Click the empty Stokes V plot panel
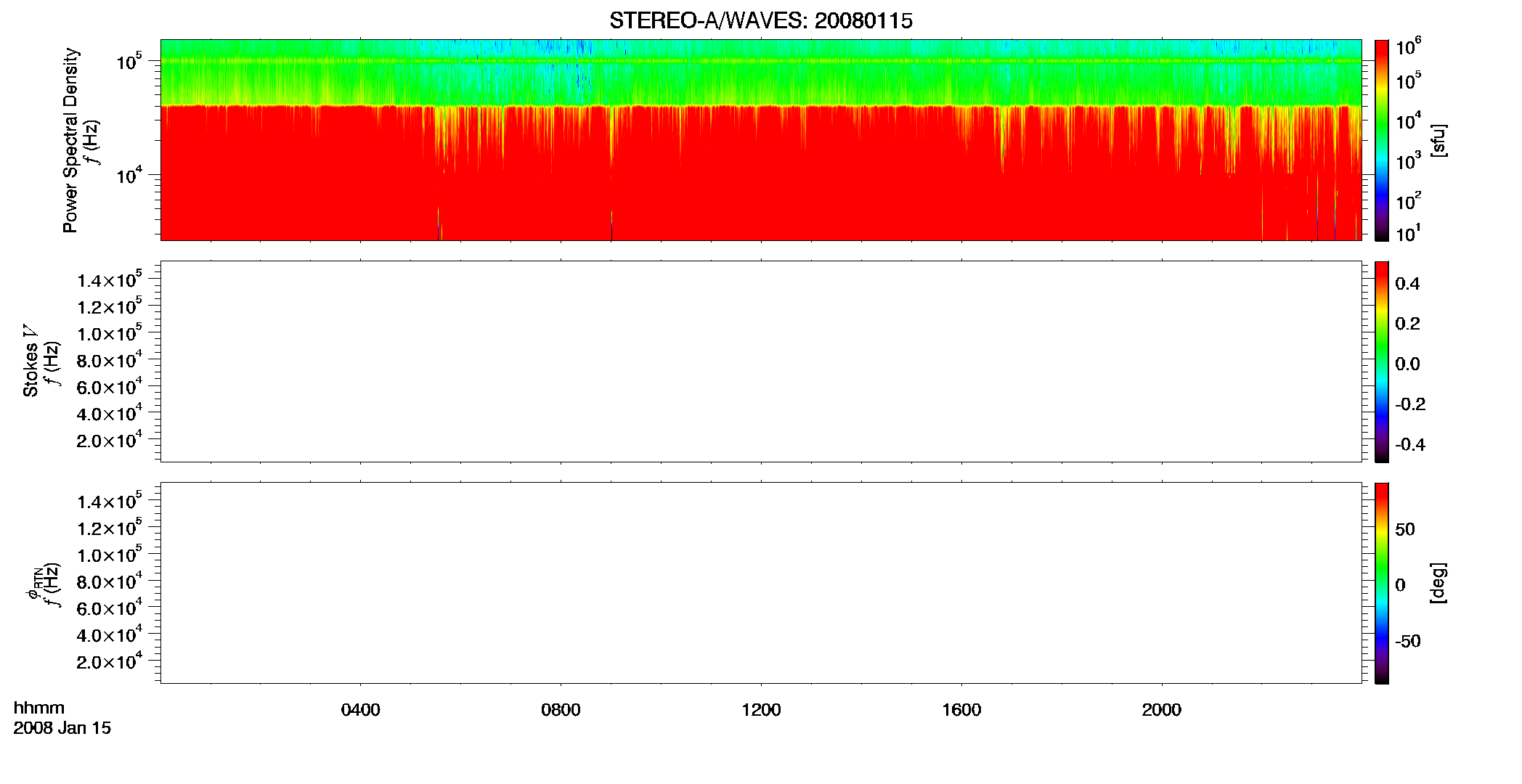This screenshot has height=784, width=1522. 761,362
